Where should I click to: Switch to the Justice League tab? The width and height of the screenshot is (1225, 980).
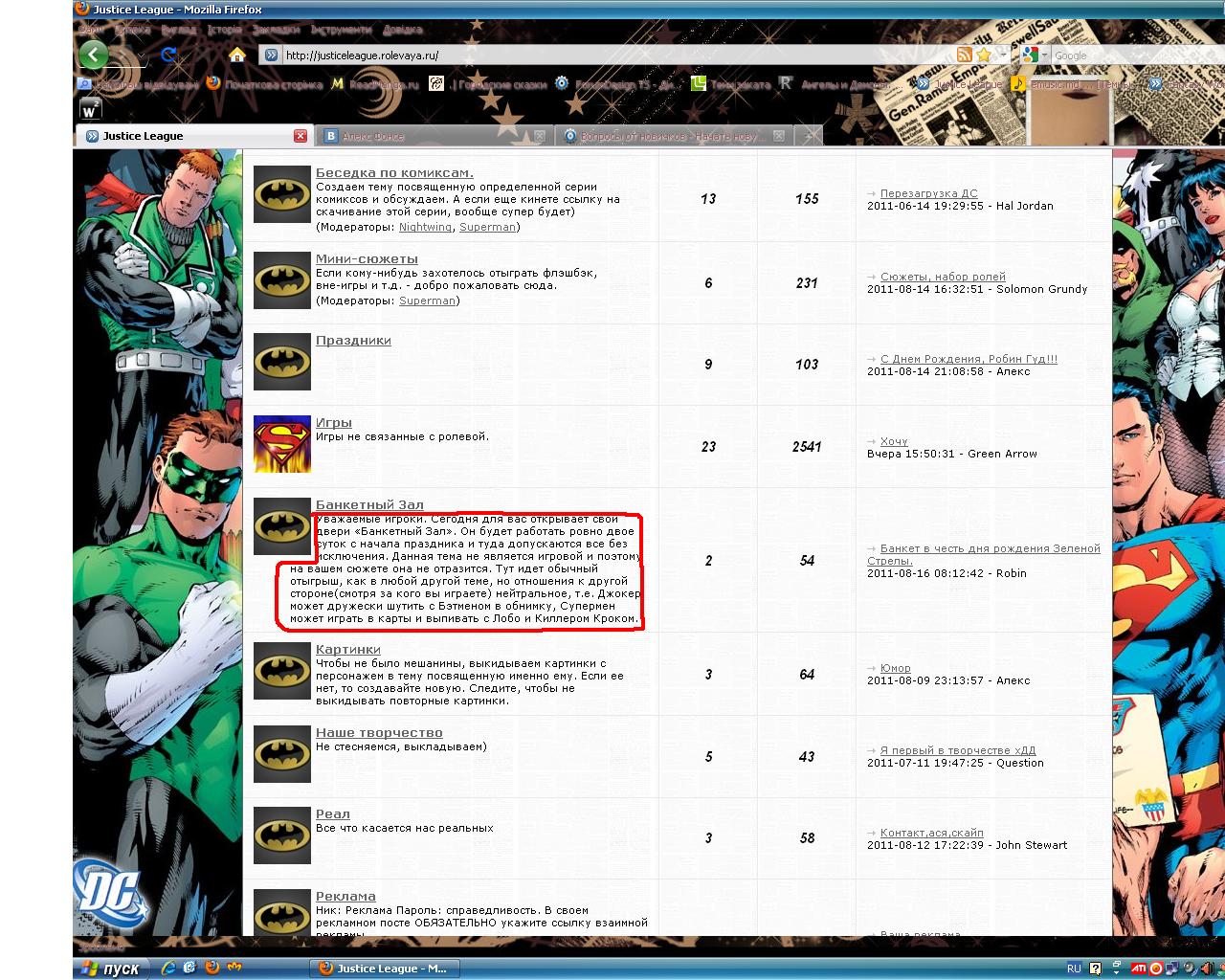click(x=193, y=136)
